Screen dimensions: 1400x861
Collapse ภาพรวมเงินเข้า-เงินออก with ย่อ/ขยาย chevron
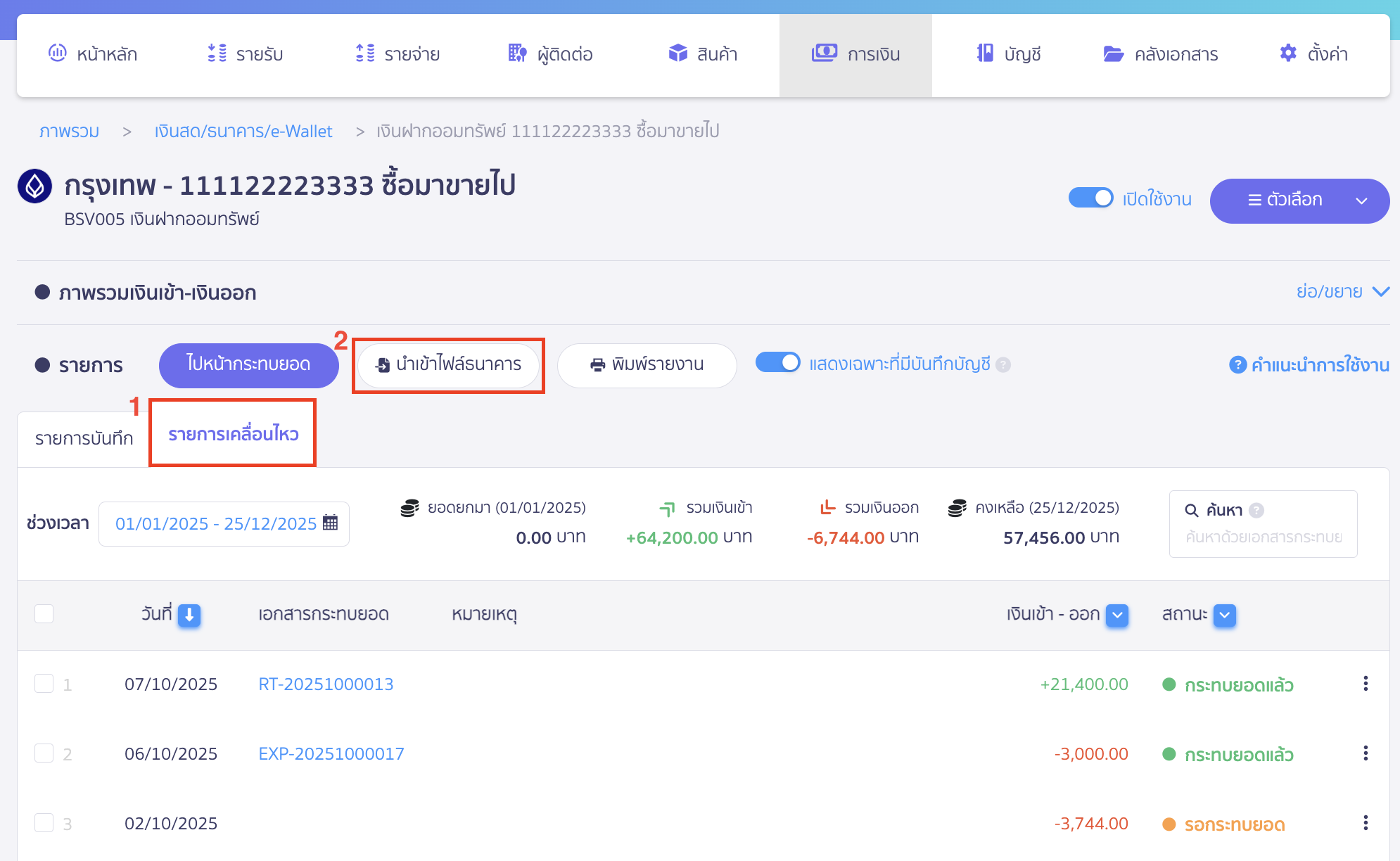[1382, 291]
